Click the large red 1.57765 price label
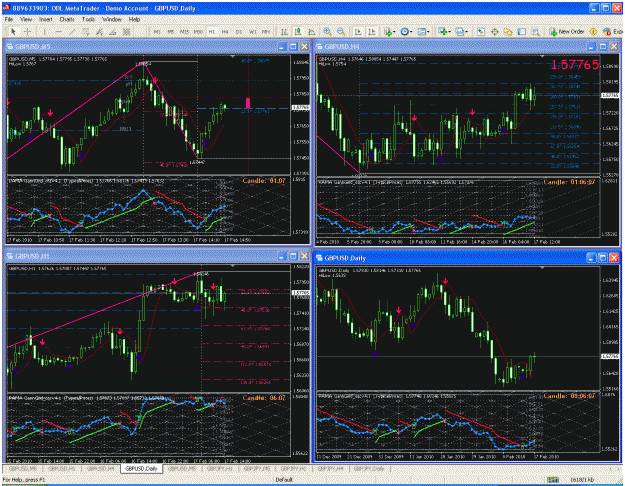625x486 pixels. tap(574, 65)
